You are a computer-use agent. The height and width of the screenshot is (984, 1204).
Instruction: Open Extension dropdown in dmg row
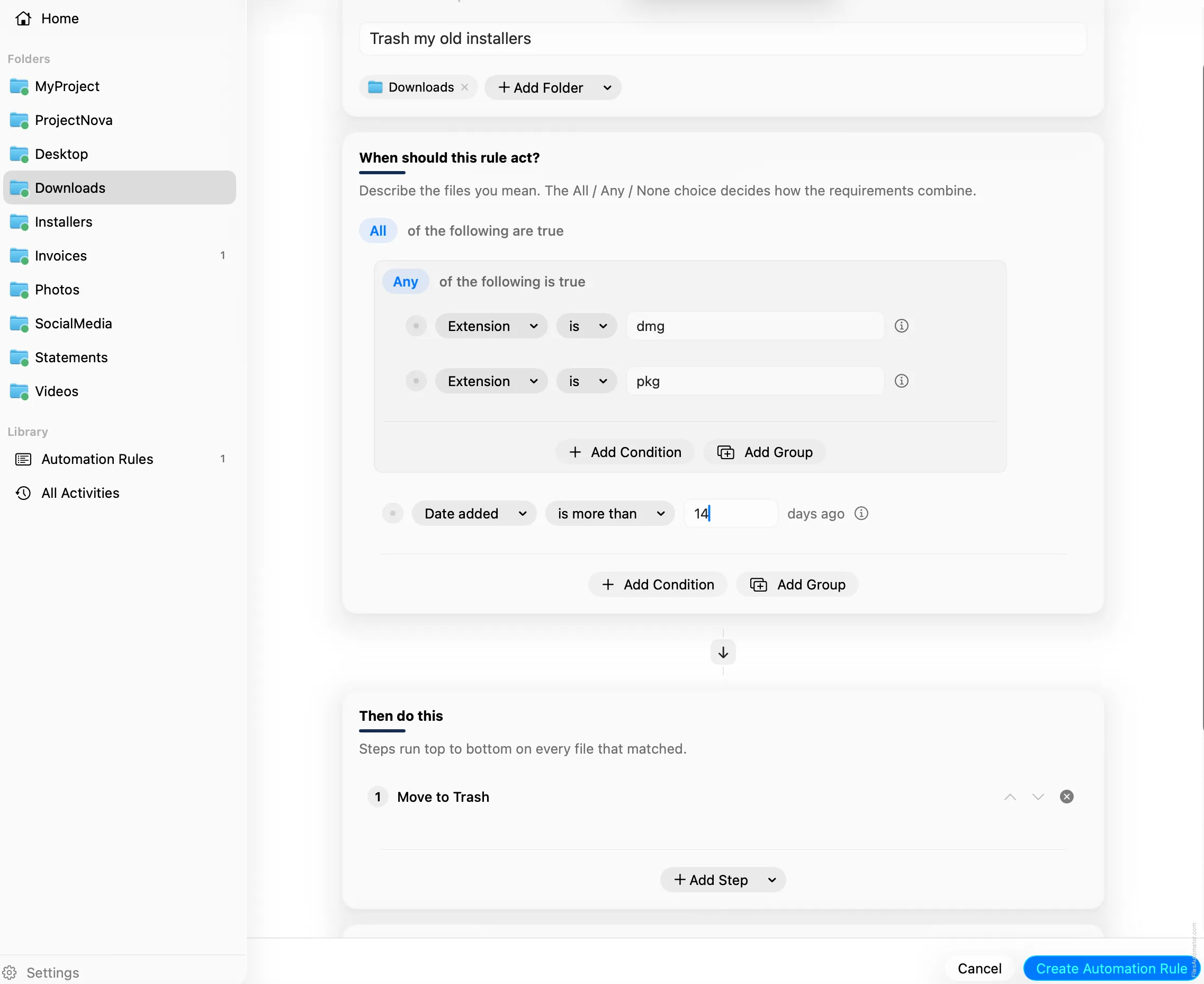(491, 326)
